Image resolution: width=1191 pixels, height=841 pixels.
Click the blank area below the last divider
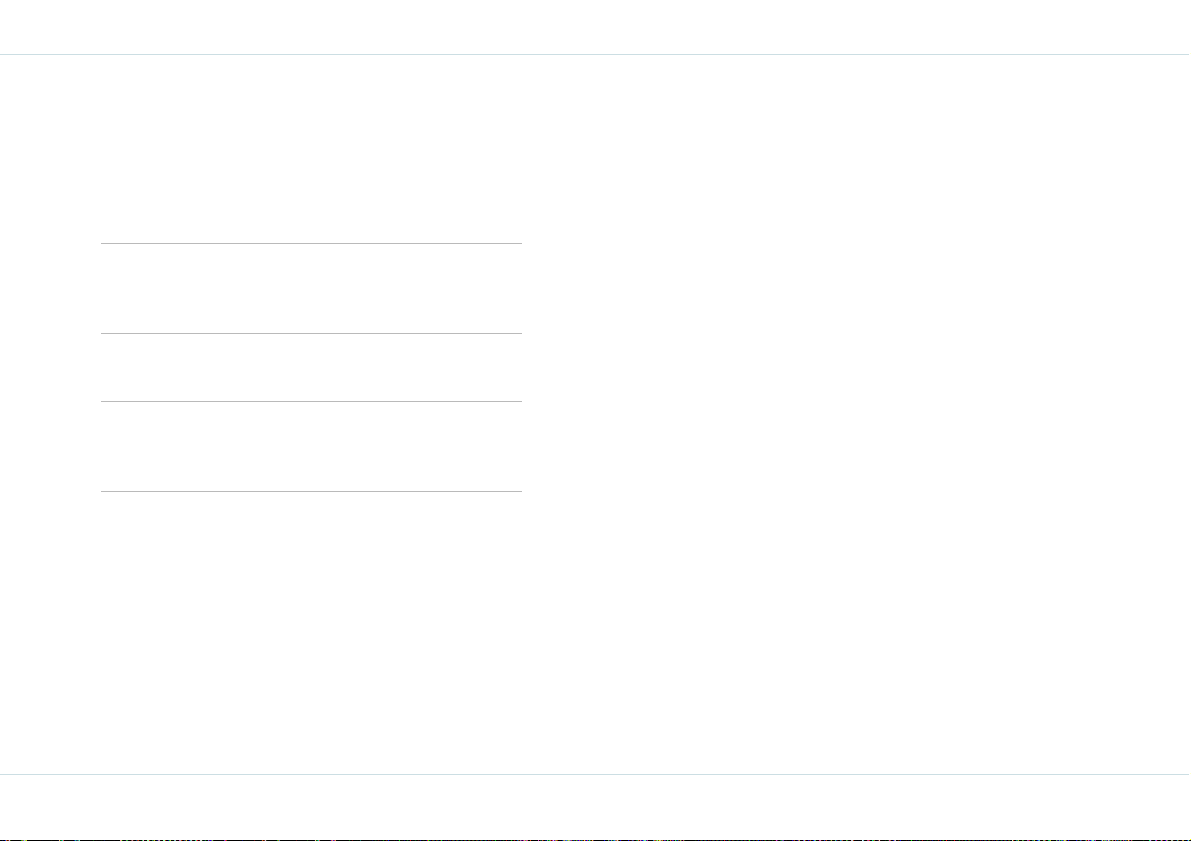point(311,633)
